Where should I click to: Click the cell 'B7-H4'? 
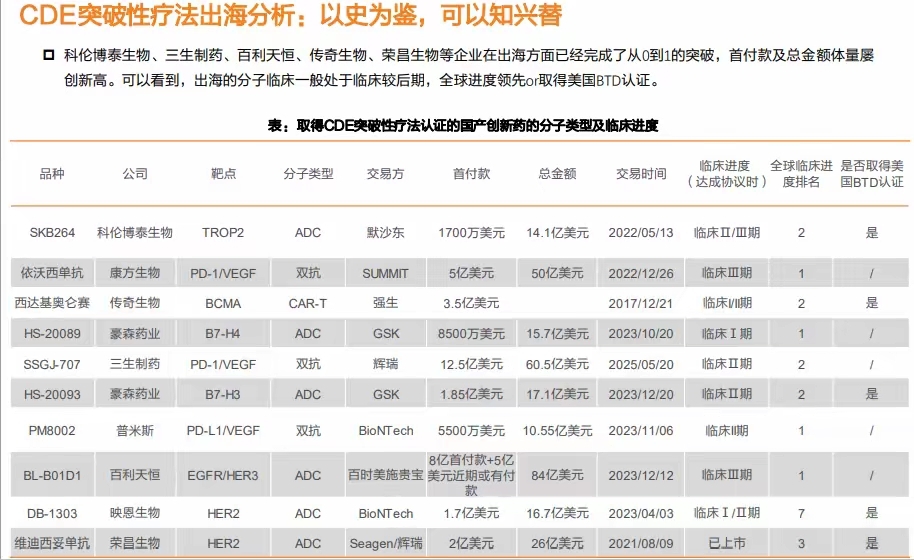point(222,334)
